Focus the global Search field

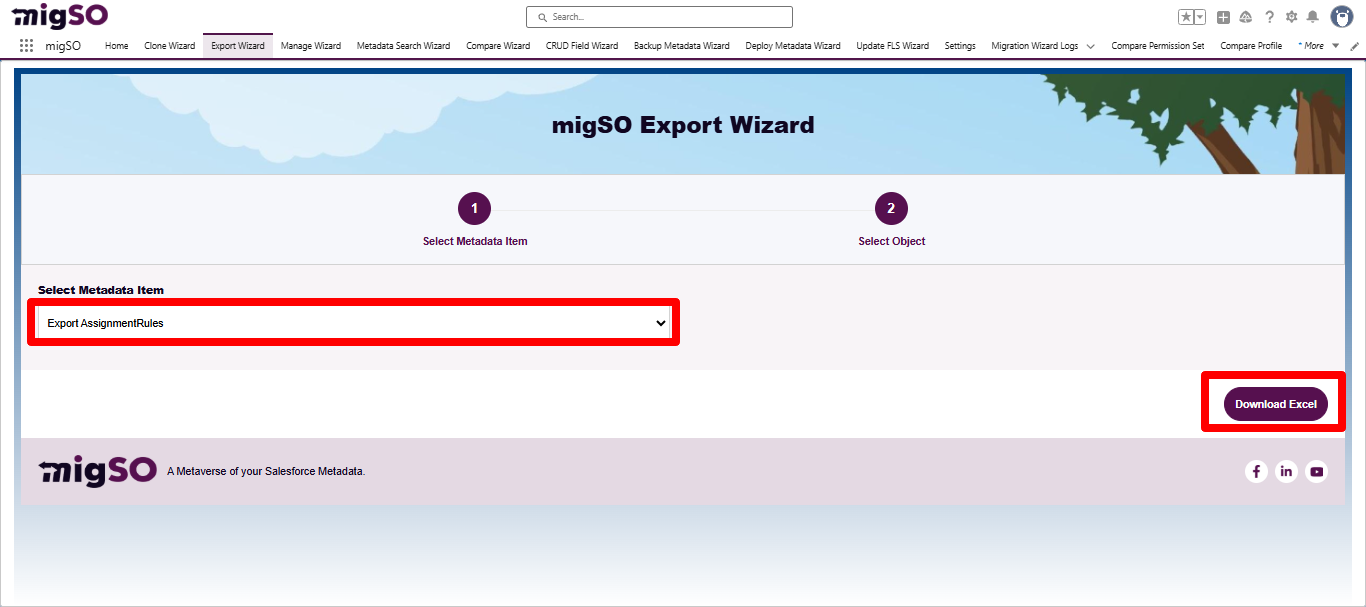coord(659,17)
